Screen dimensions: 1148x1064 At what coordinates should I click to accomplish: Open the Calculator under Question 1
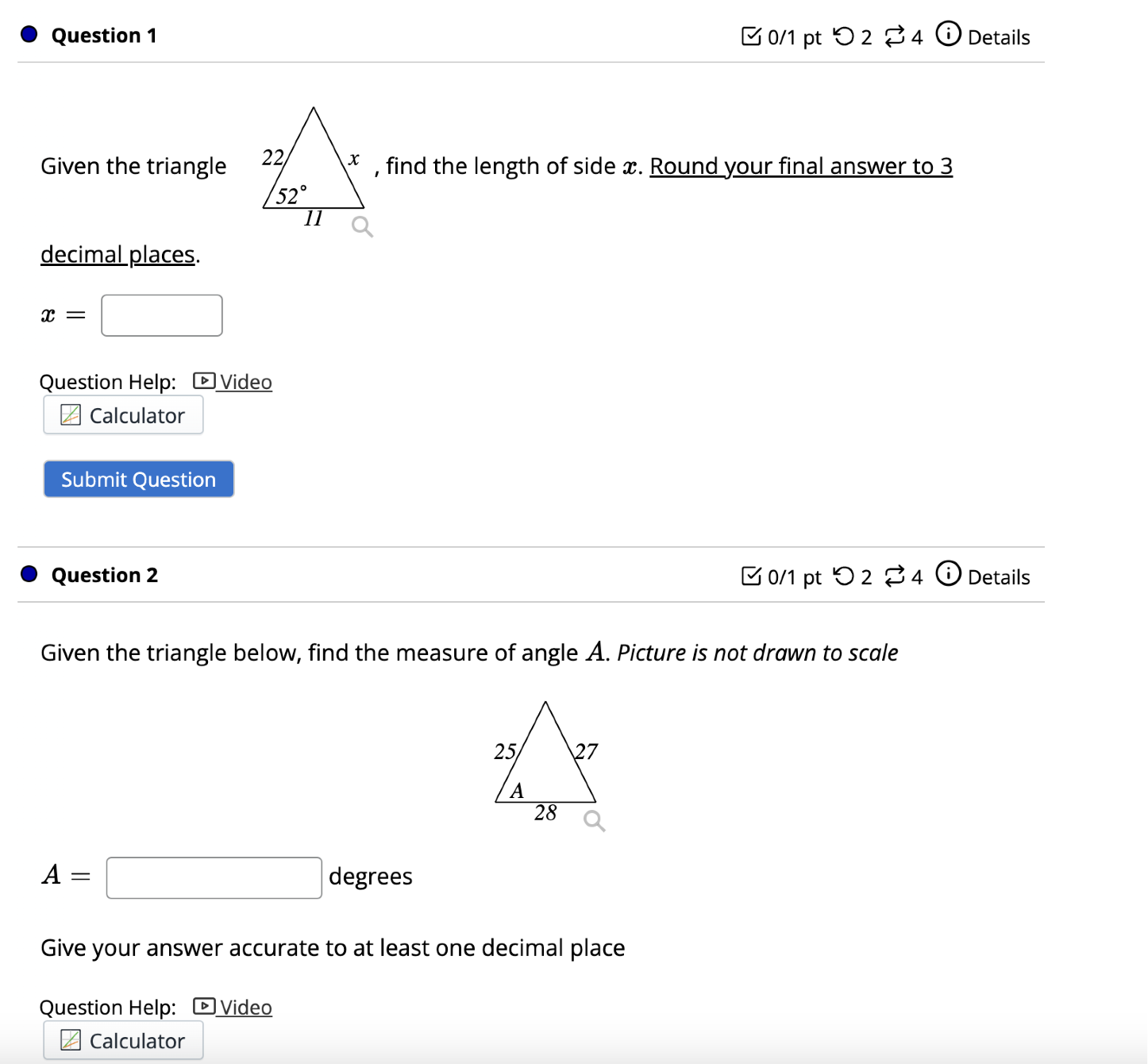(123, 414)
